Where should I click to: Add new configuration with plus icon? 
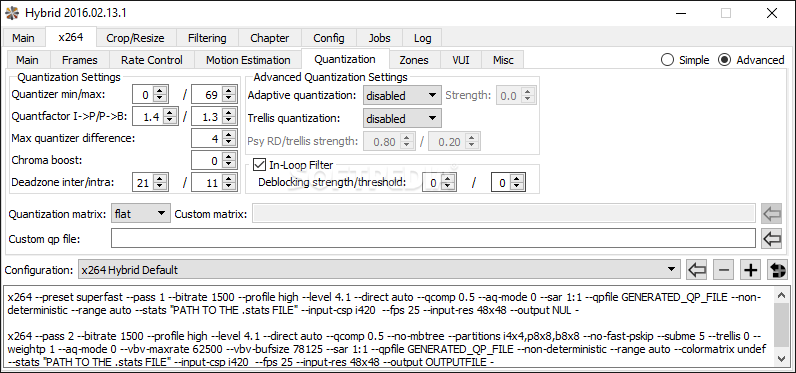750,270
